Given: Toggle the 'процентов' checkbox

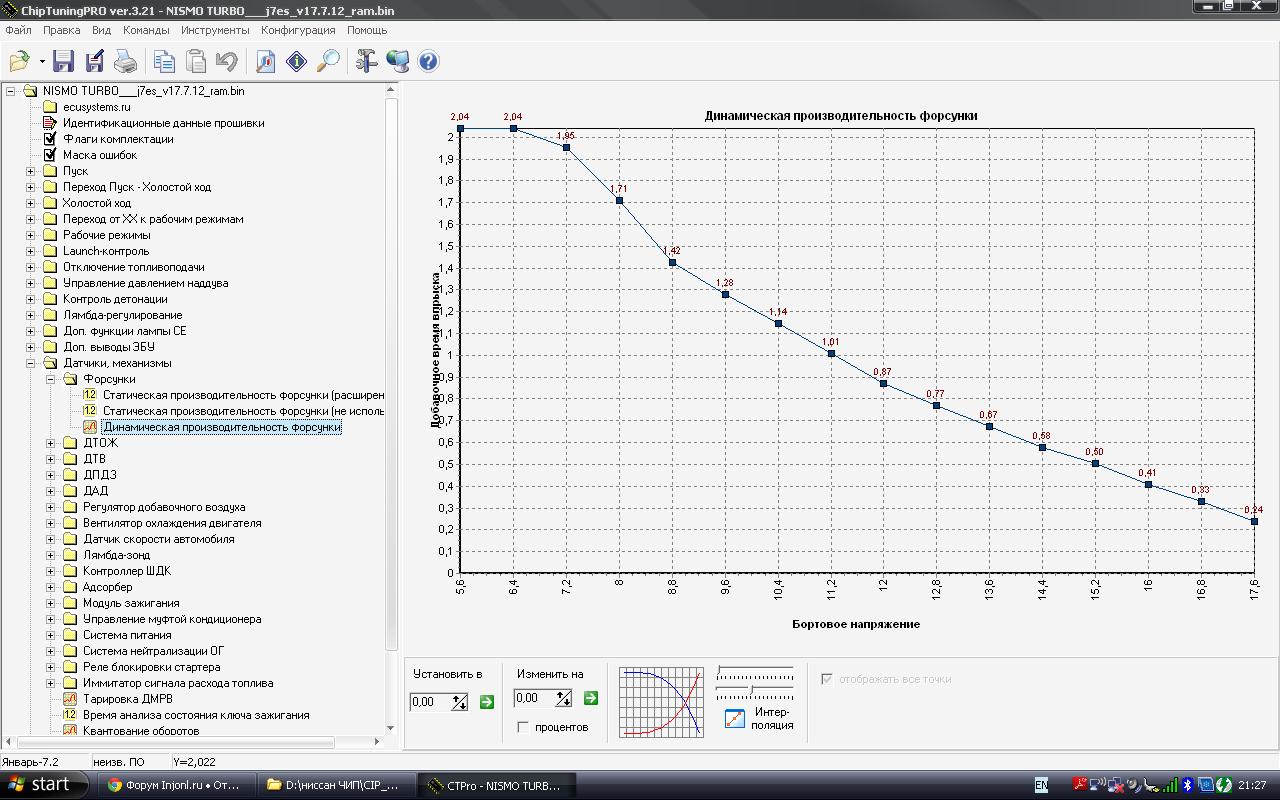Looking at the screenshot, I should 523,727.
